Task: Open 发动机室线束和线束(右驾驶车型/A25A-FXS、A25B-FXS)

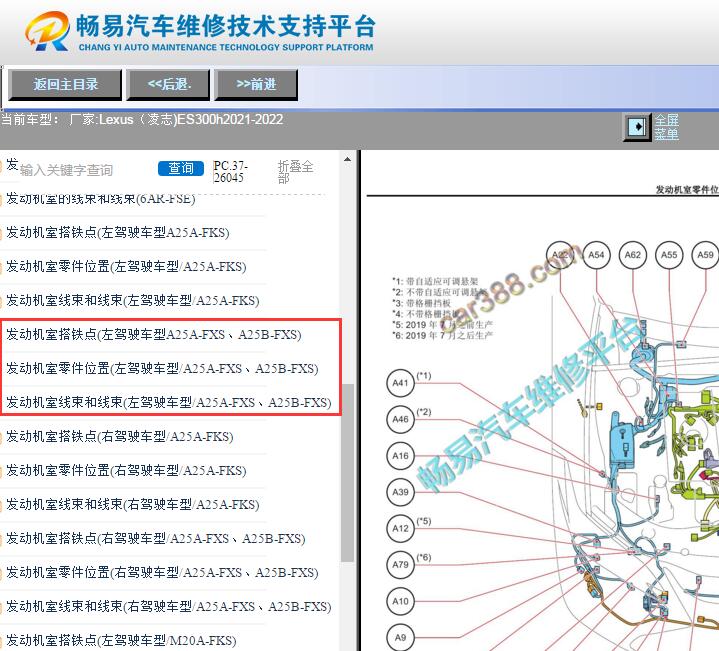Action: point(168,606)
